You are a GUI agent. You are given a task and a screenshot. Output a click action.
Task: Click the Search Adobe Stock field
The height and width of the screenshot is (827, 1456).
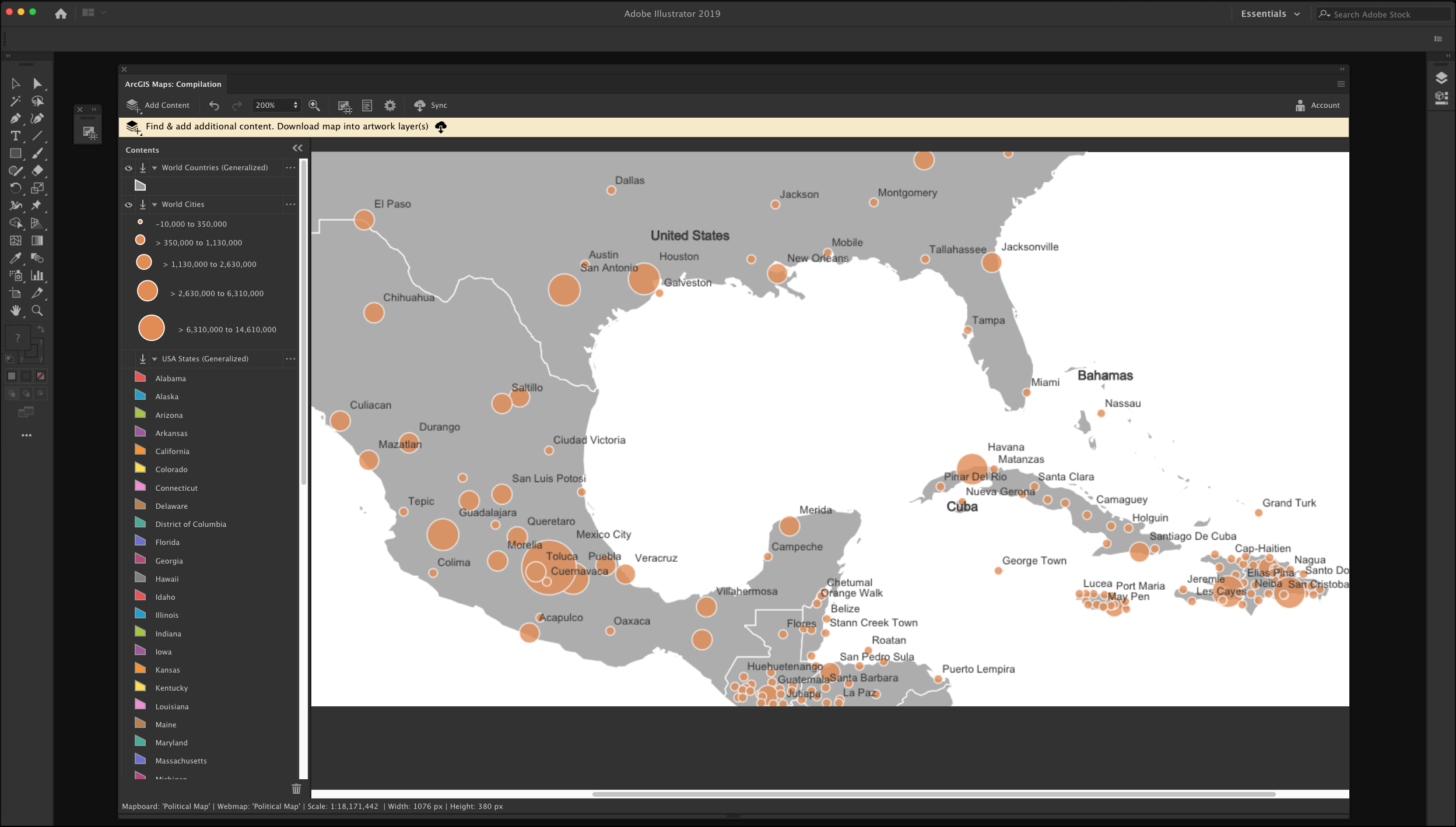(1389, 15)
